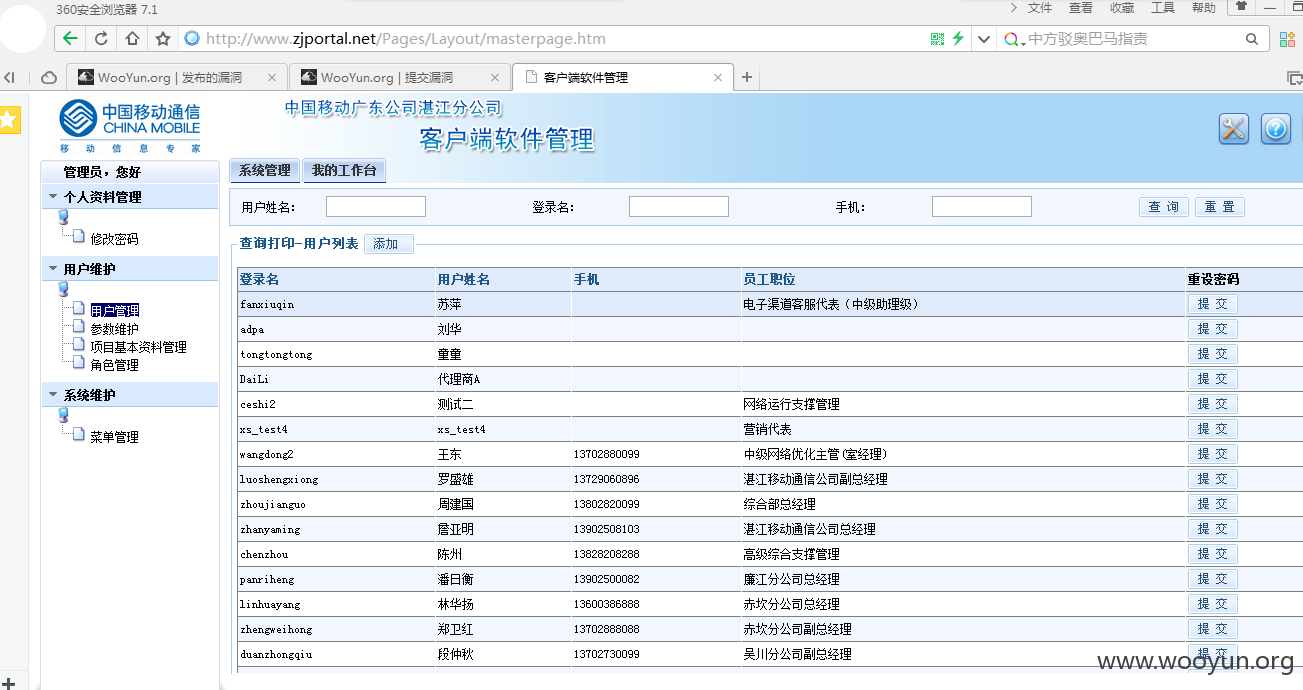Click the yellow favorites star in the sidebar
Image resolution: width=1303 pixels, height=690 pixels.
(9, 120)
